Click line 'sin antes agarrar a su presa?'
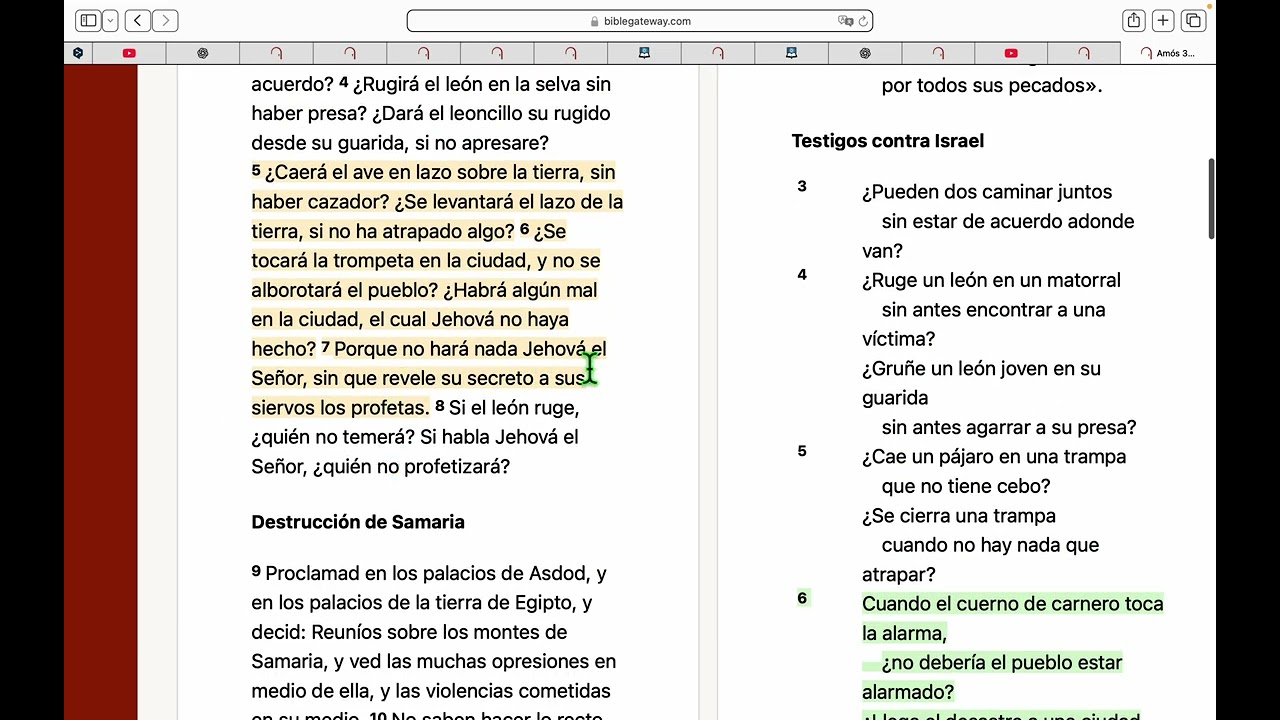Image resolution: width=1280 pixels, height=720 pixels. click(1009, 427)
